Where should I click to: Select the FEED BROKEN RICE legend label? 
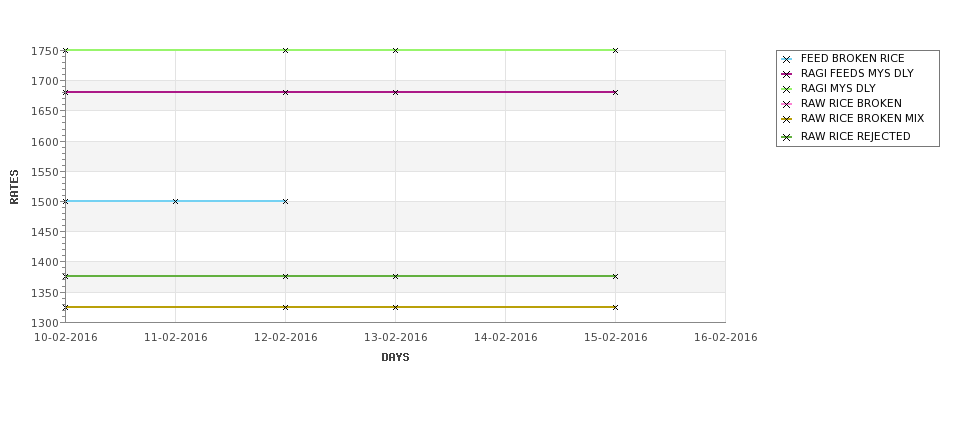click(853, 58)
